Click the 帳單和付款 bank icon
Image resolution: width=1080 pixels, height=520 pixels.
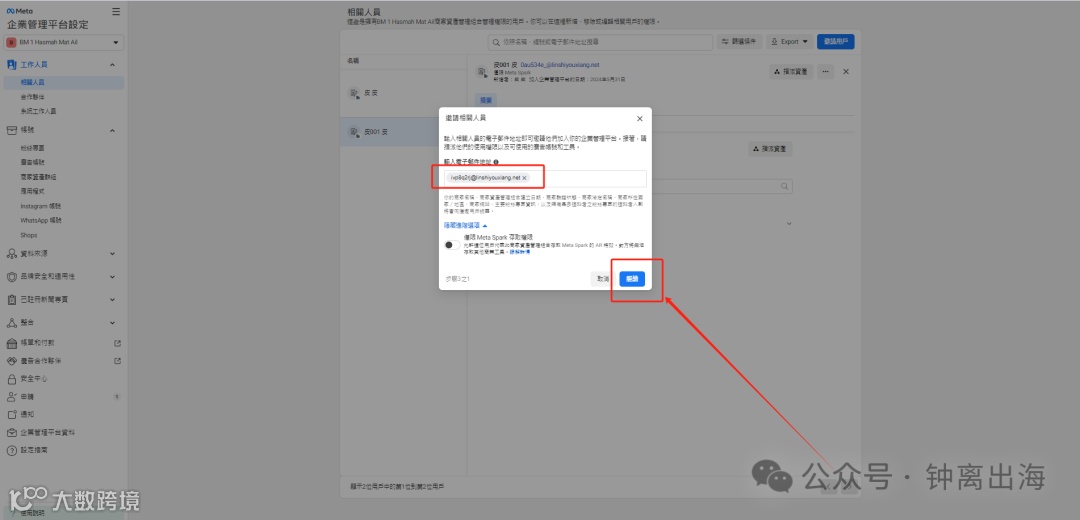click(11, 342)
